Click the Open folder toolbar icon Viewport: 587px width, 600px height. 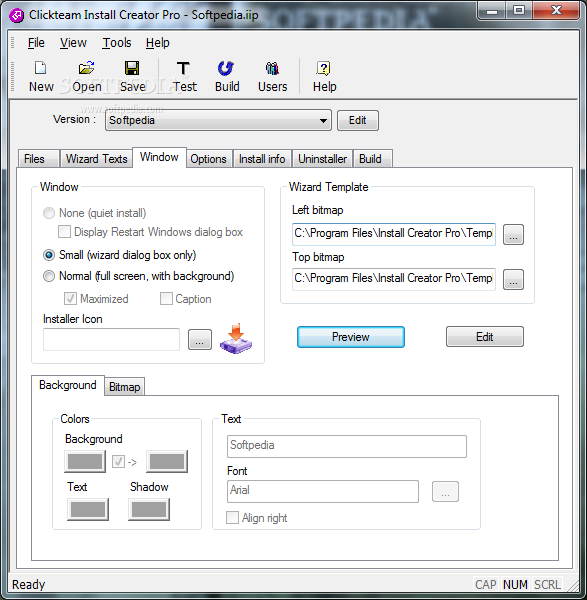(87, 68)
